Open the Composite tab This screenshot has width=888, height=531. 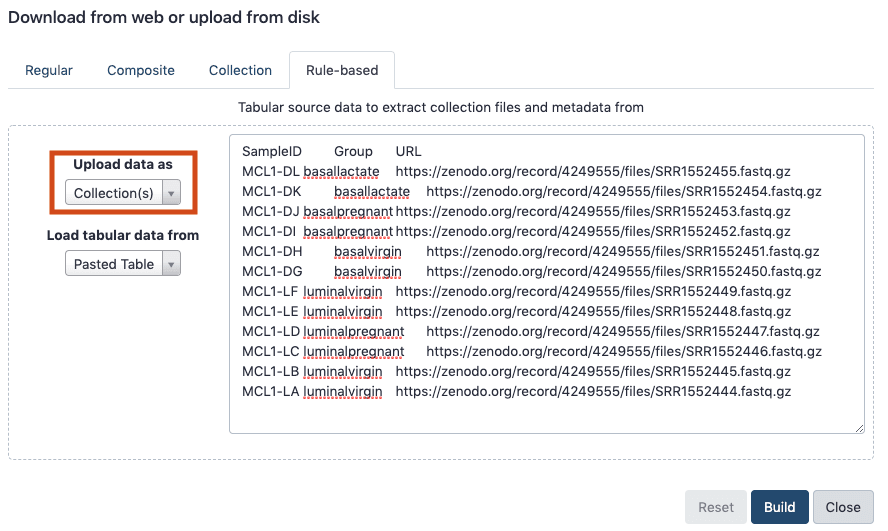click(x=141, y=70)
